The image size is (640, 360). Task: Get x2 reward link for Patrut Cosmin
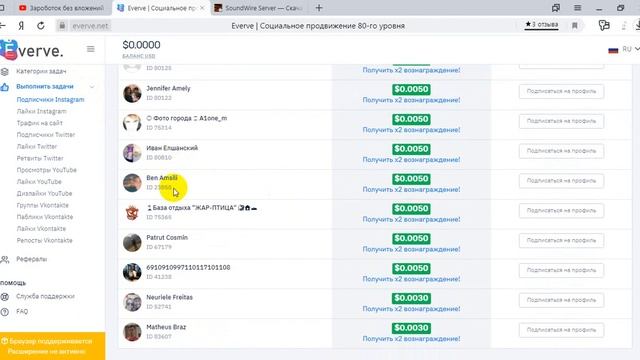(411, 249)
